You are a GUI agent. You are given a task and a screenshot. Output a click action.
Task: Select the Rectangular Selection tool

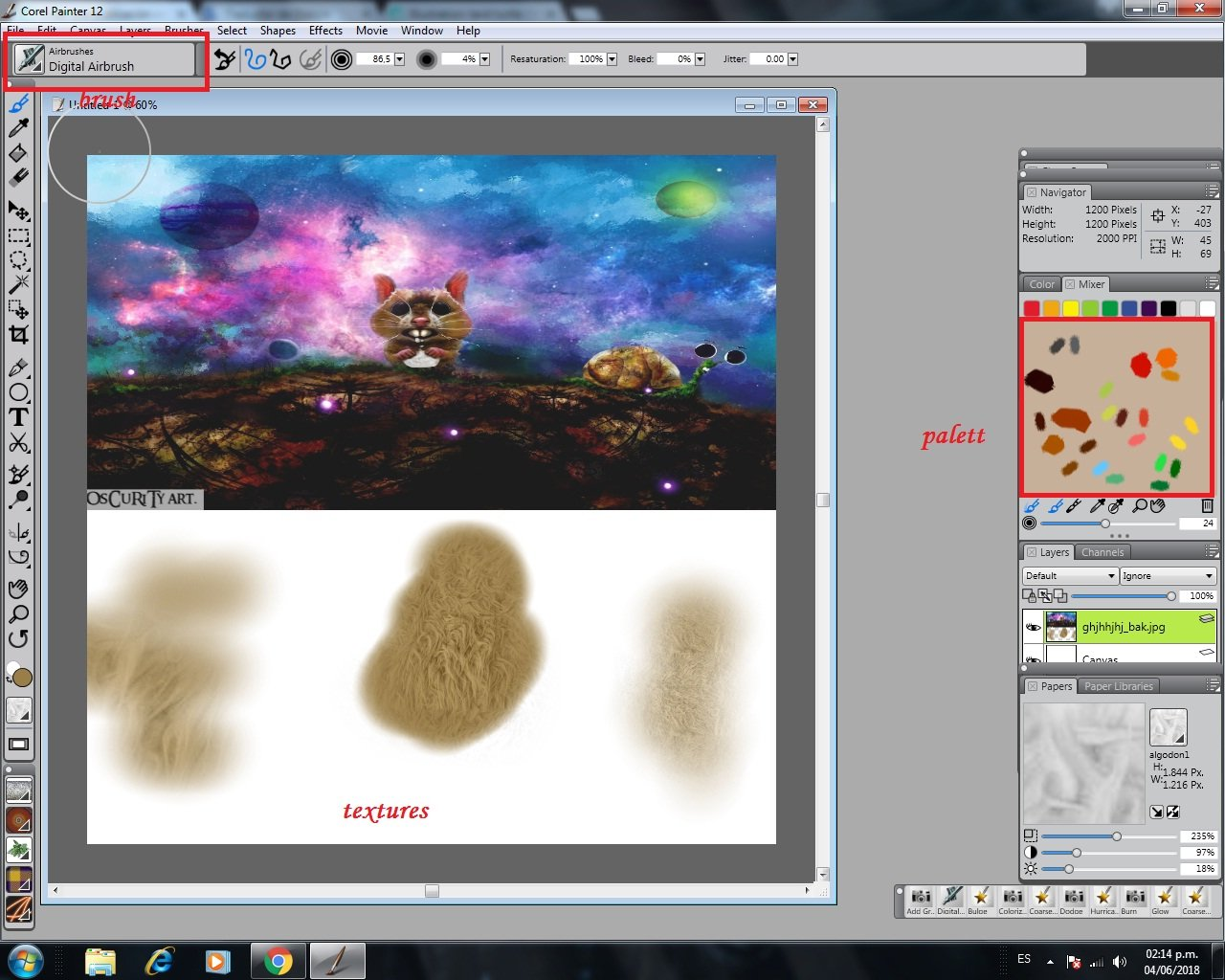19,235
